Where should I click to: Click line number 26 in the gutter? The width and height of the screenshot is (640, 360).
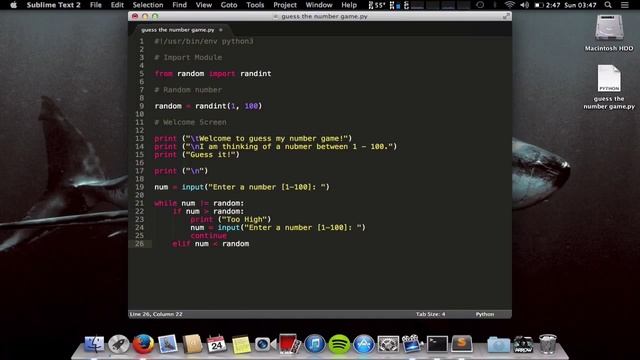tap(140, 244)
